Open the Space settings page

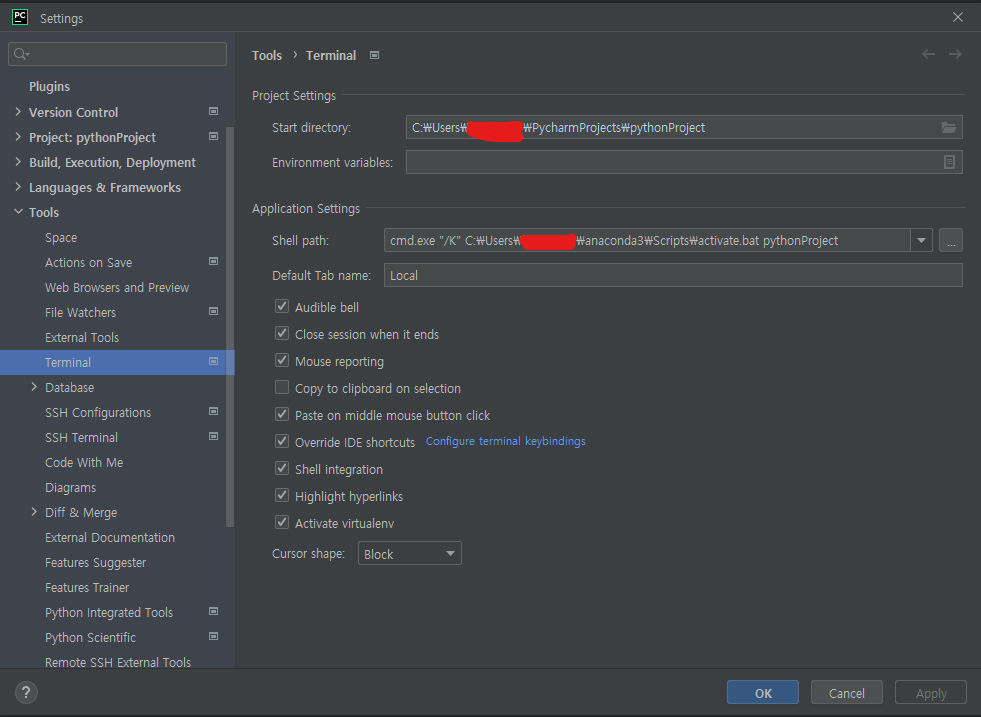pyautogui.click(x=61, y=238)
